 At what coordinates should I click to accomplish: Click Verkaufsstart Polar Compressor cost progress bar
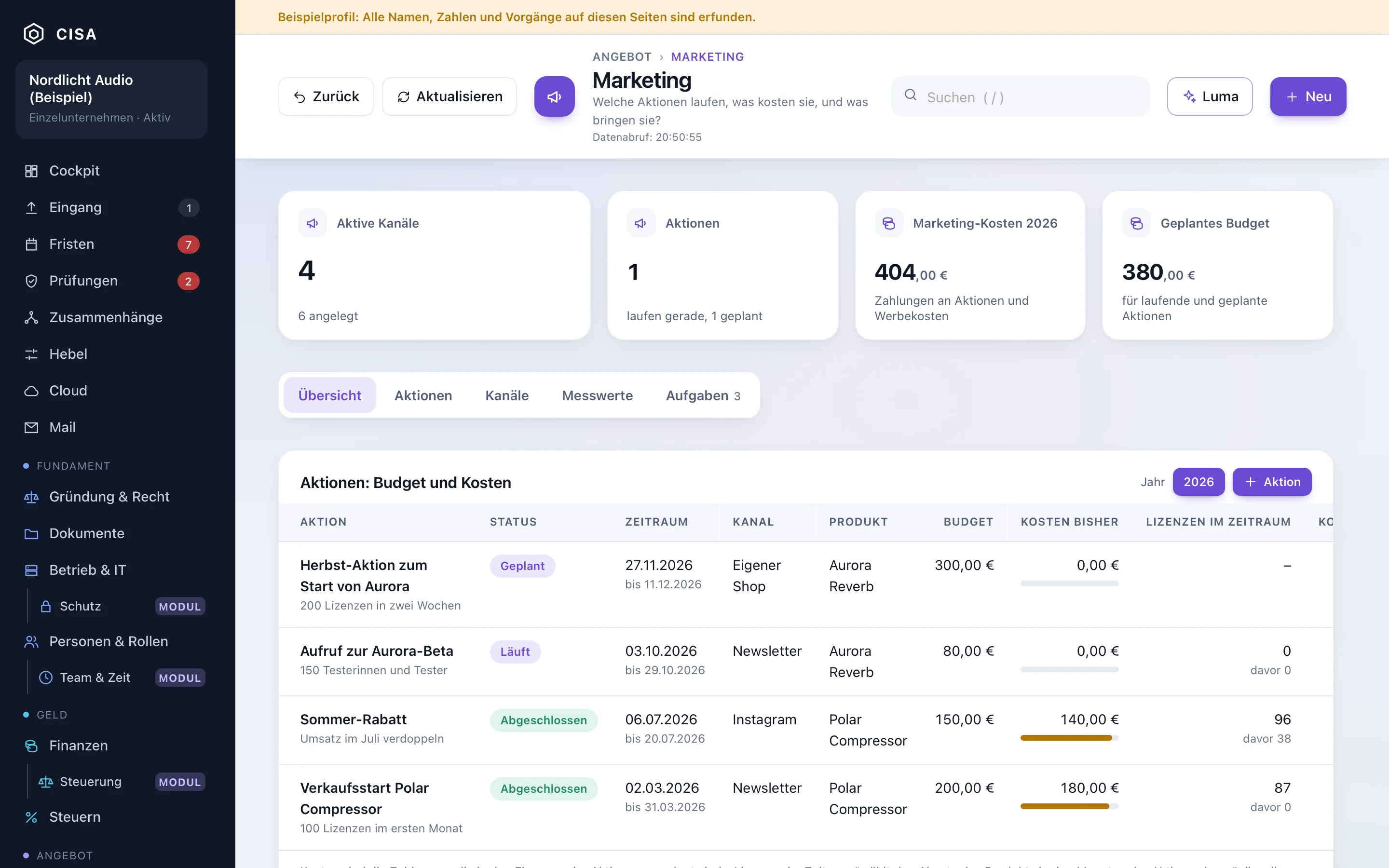point(1069,806)
